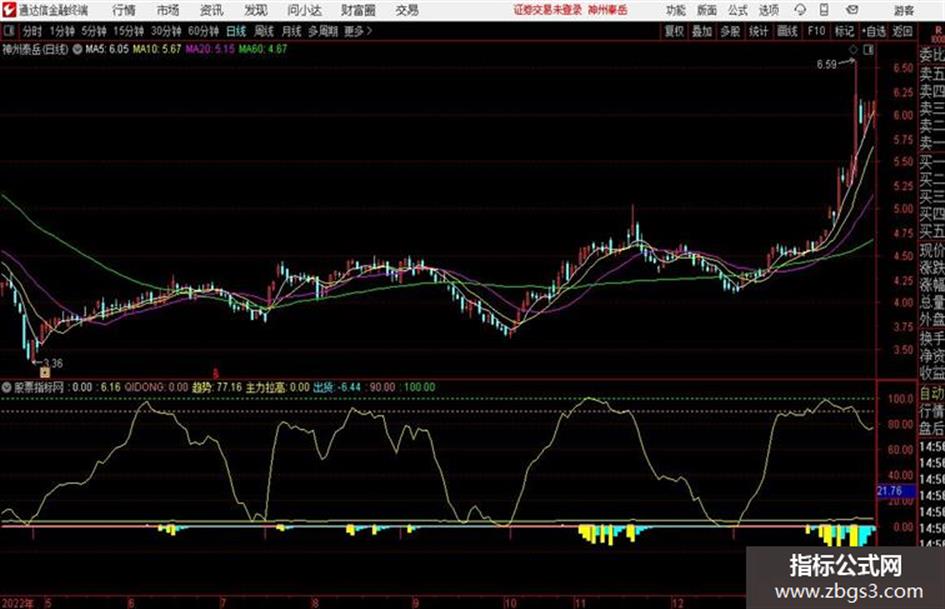Open the 交易 menu
This screenshot has height=609, width=945.
(x=407, y=10)
